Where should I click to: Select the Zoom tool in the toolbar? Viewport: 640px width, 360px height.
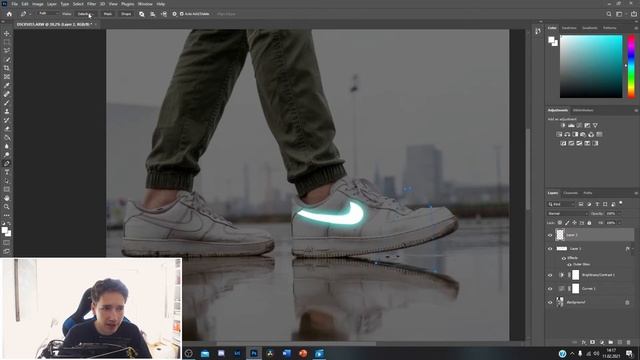pos(7,207)
